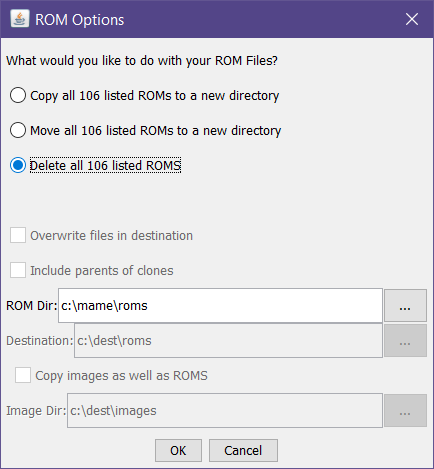Close the ROM Options dialog
Image resolution: width=434 pixels, height=469 pixels.
(412, 19)
